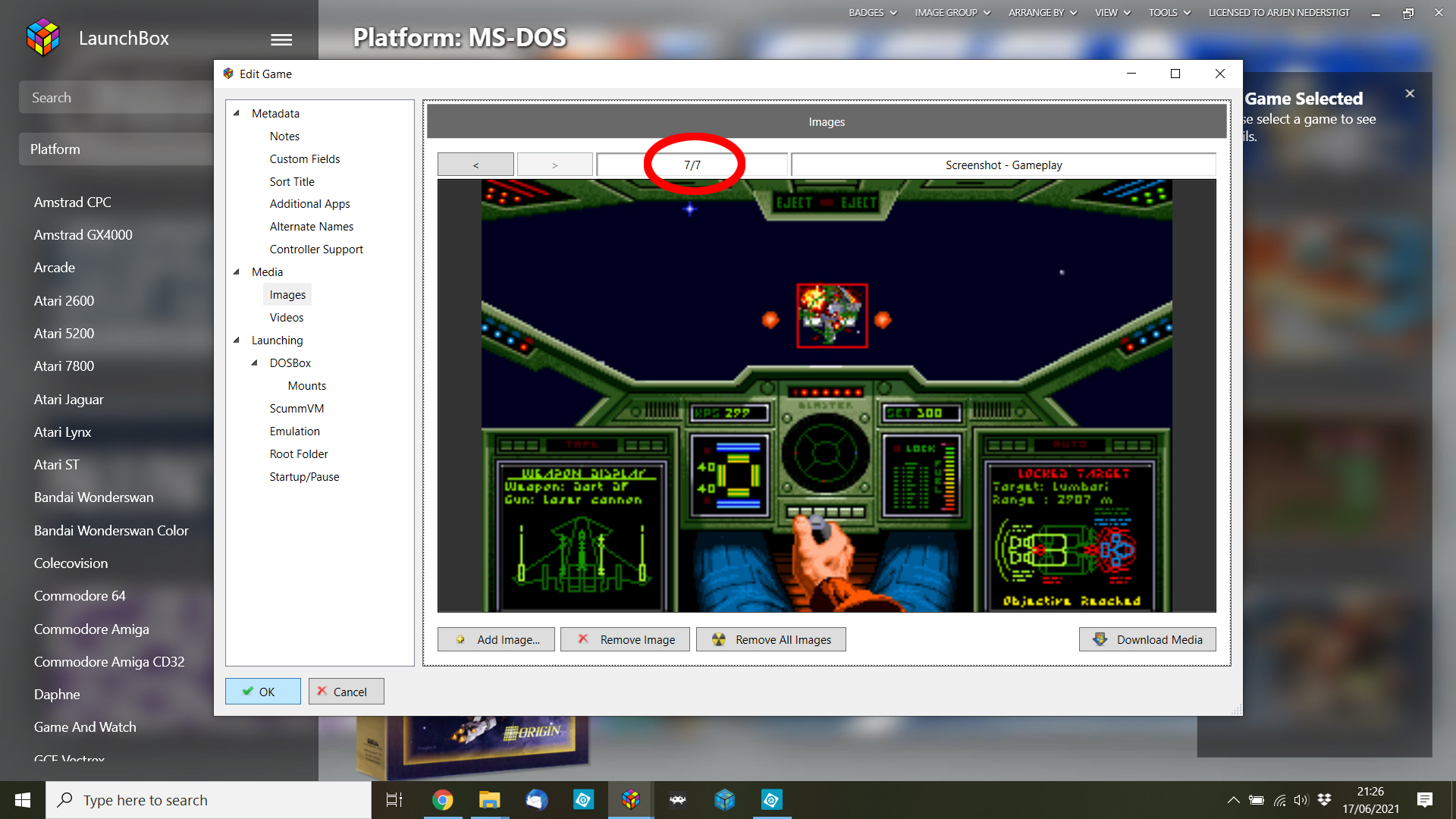Click the red X Remove Image icon

click(x=583, y=639)
